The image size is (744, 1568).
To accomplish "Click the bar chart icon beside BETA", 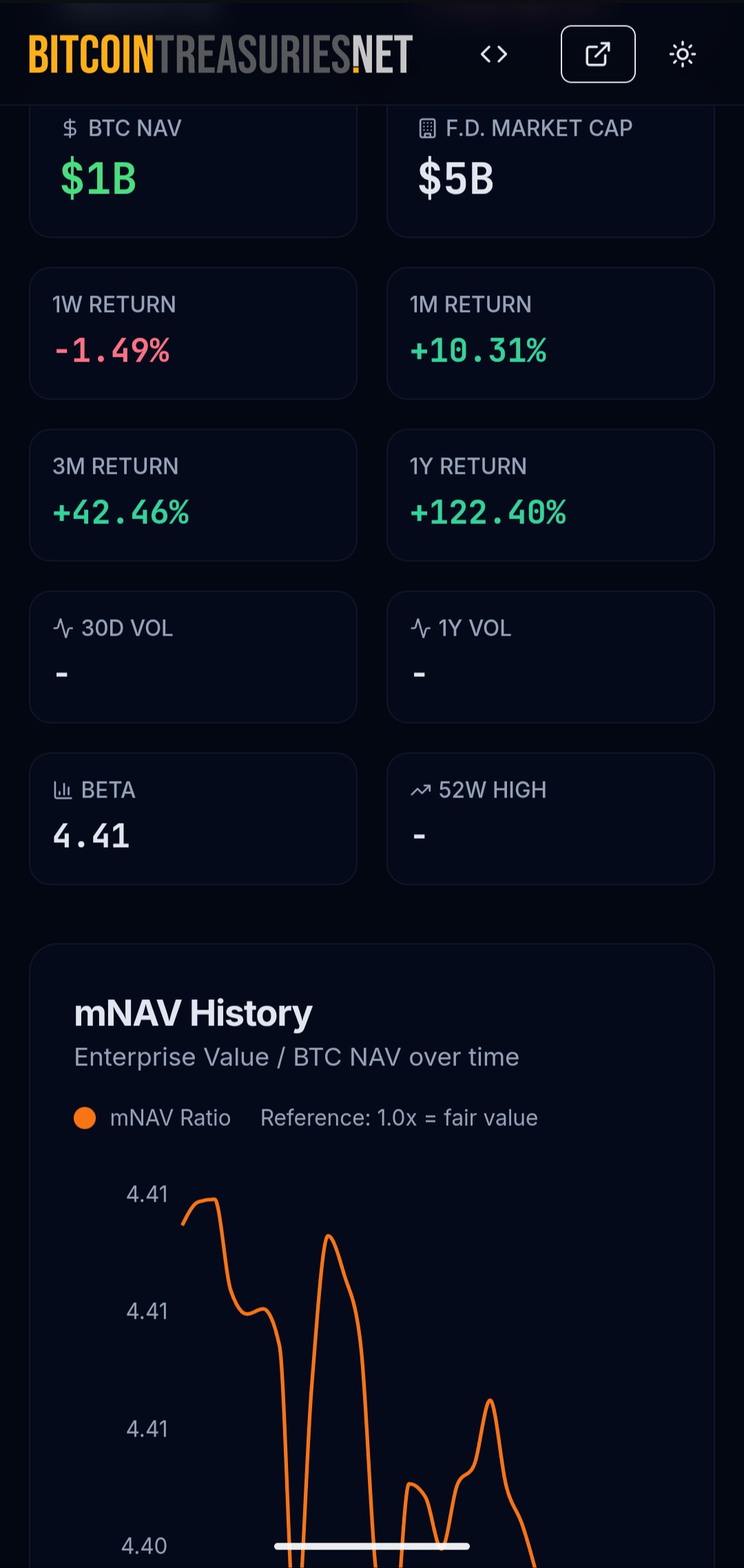I will [x=63, y=790].
